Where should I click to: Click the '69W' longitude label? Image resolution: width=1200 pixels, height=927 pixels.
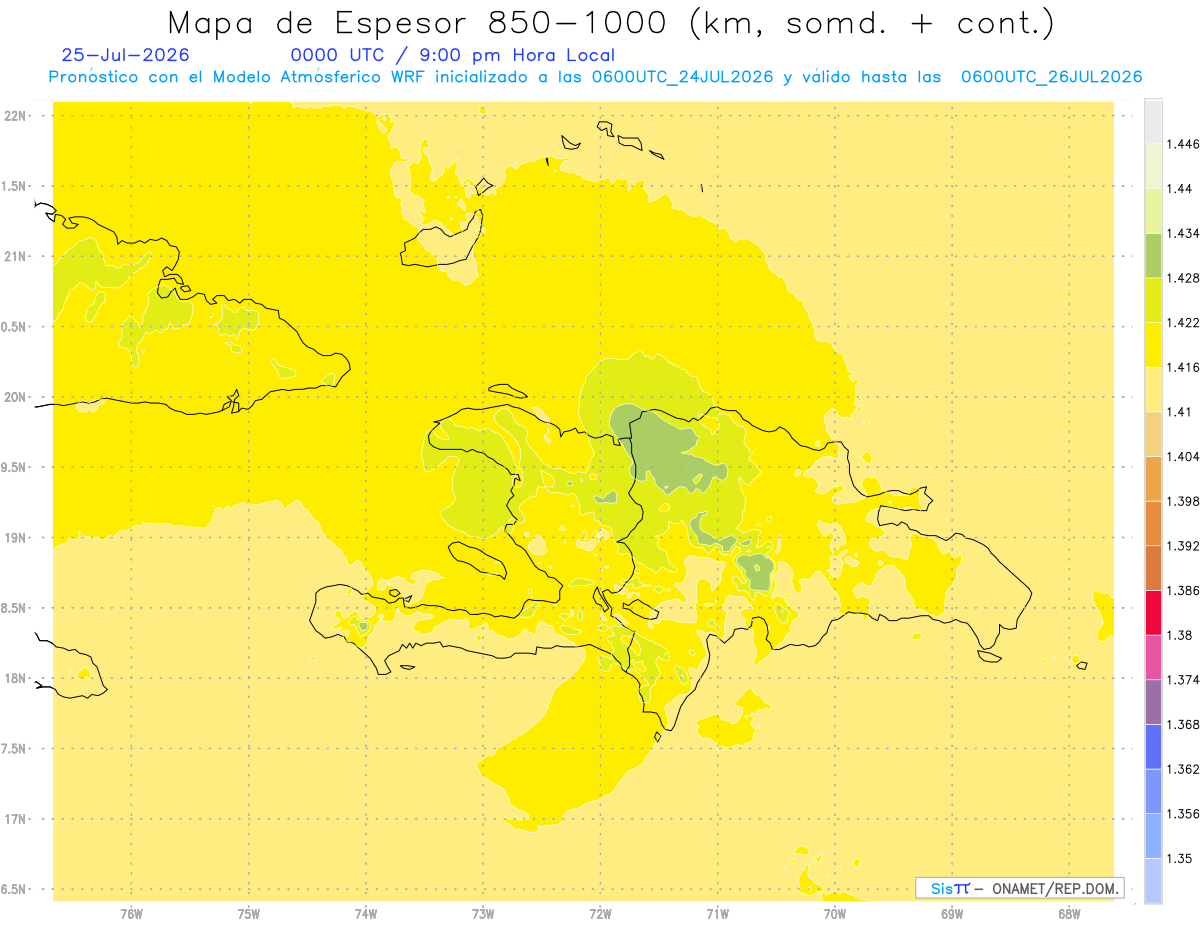pos(952,913)
